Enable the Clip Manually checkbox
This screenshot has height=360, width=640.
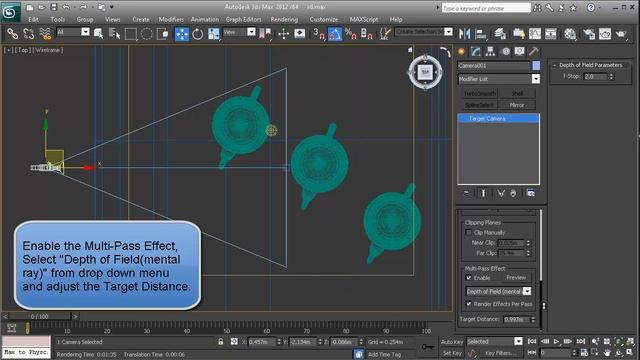coord(469,232)
